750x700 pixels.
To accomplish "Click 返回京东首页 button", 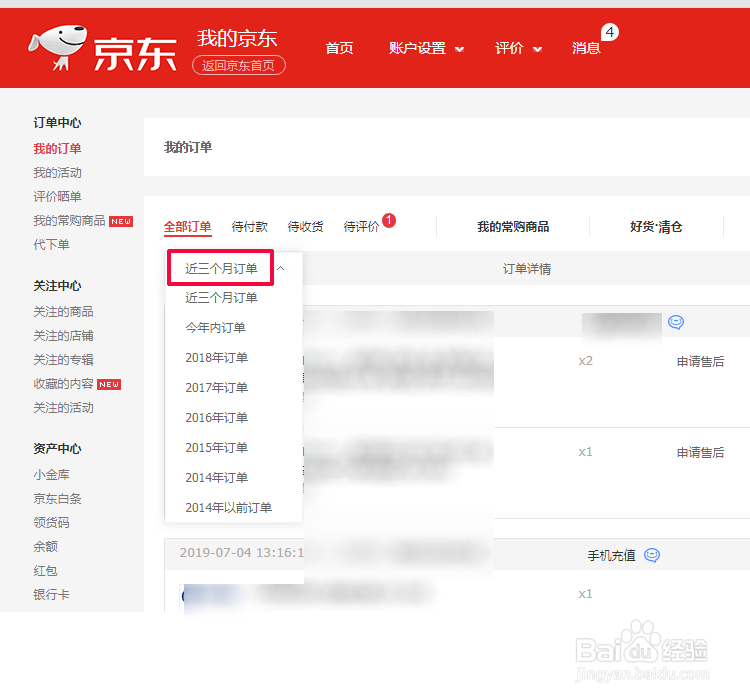I will 239,66.
